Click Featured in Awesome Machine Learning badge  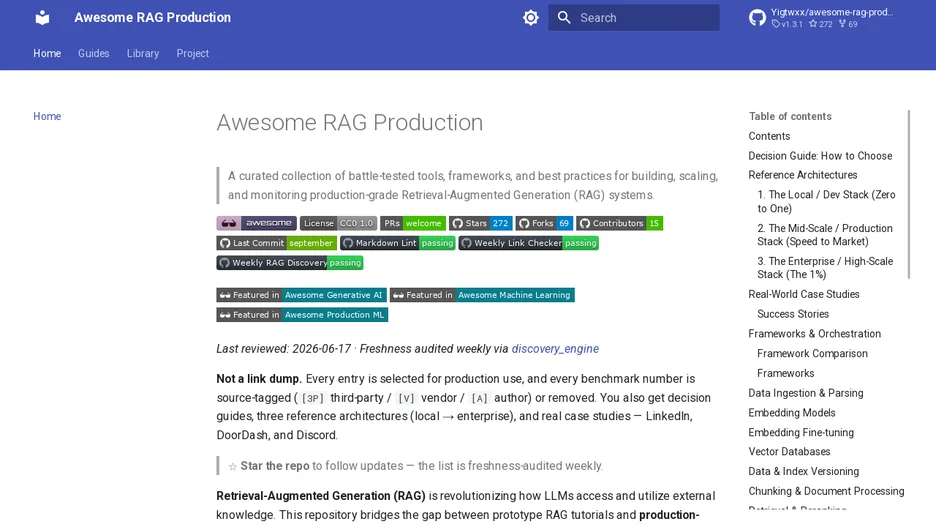482,295
